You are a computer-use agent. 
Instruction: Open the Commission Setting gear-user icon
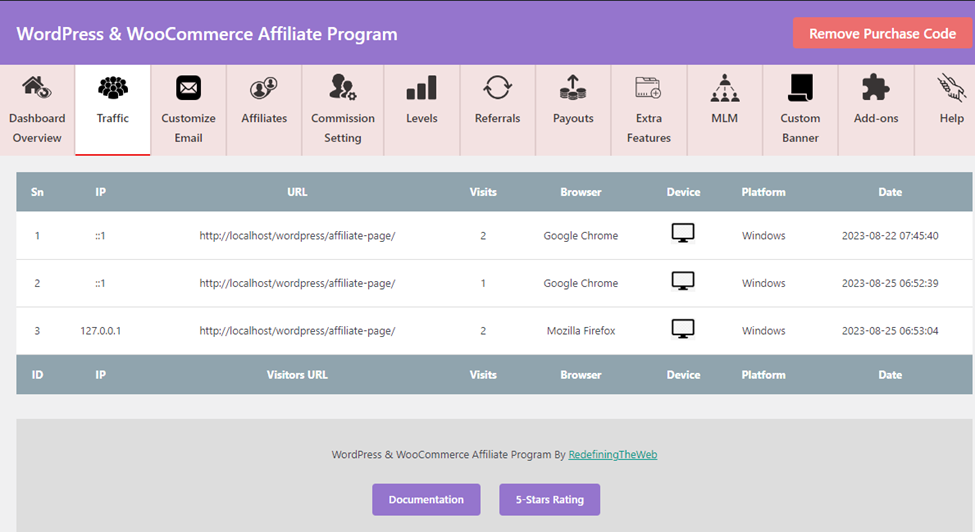(x=343, y=87)
